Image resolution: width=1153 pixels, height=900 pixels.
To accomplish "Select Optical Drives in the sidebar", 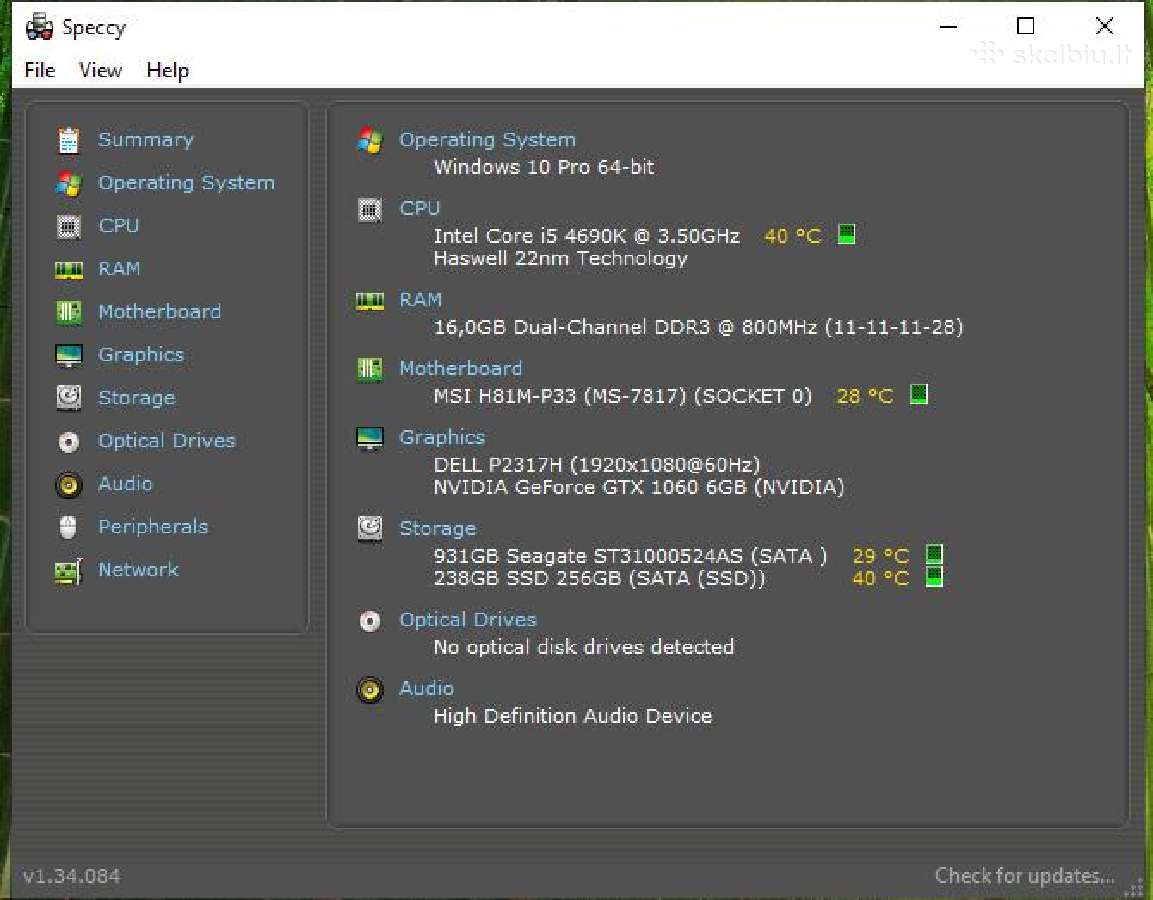I will (167, 440).
